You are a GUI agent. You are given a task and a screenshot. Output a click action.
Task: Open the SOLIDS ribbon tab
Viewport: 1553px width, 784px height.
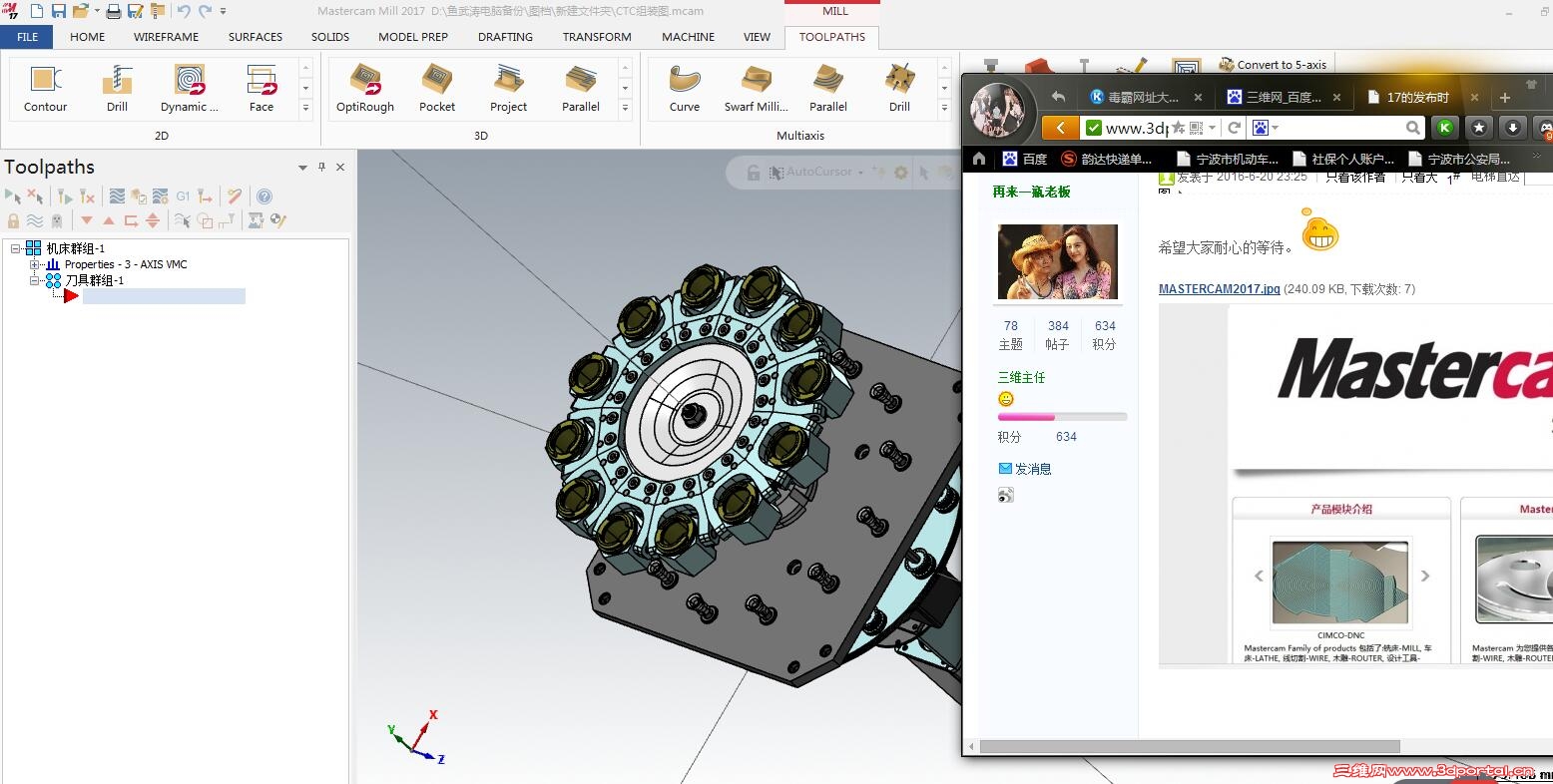tap(330, 37)
